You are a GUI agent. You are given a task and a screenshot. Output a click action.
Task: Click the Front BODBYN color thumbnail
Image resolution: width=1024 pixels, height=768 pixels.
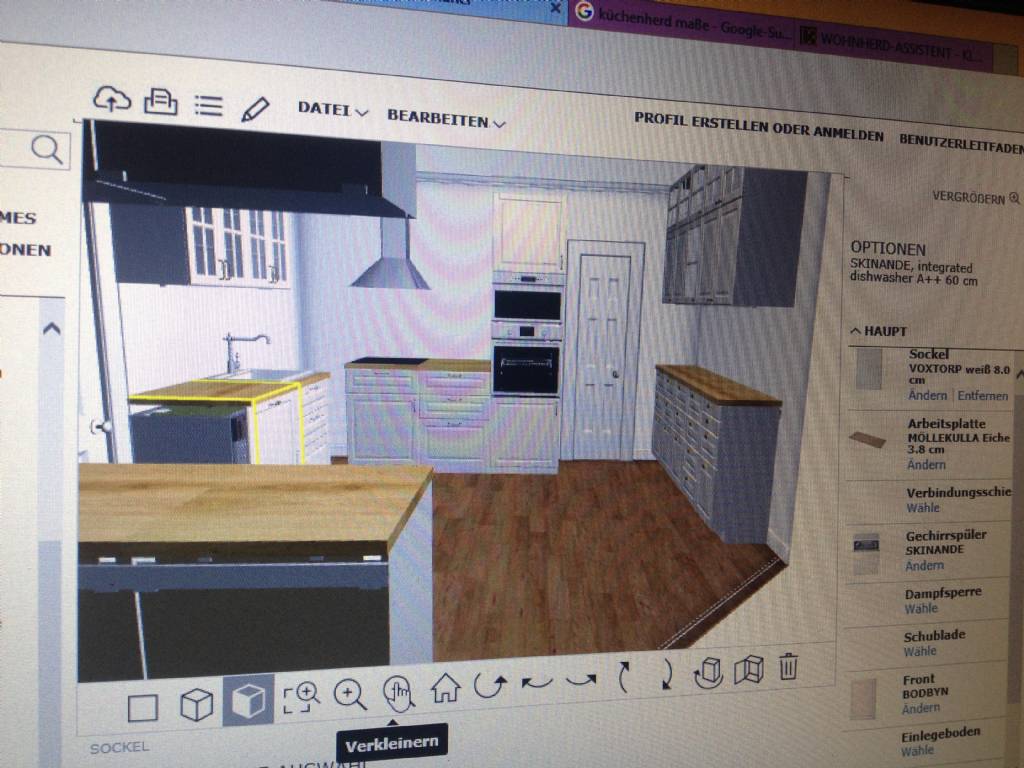[x=862, y=699]
